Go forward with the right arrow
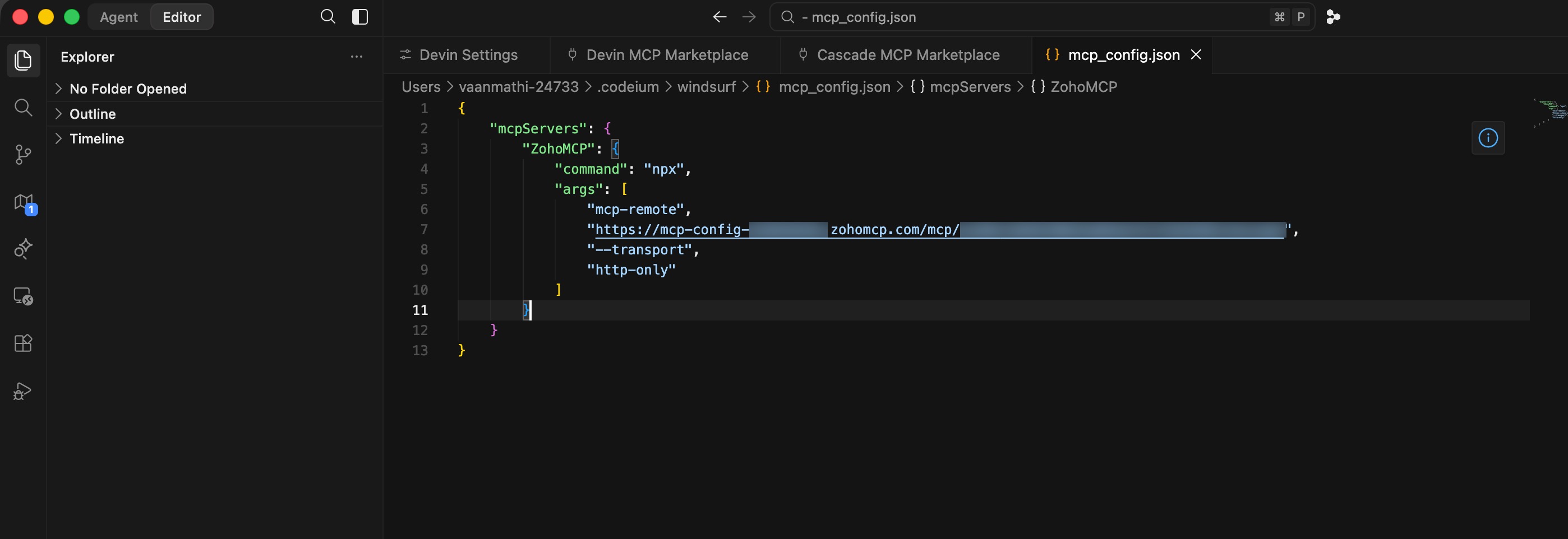Viewport: 1568px width, 539px height. (749, 17)
